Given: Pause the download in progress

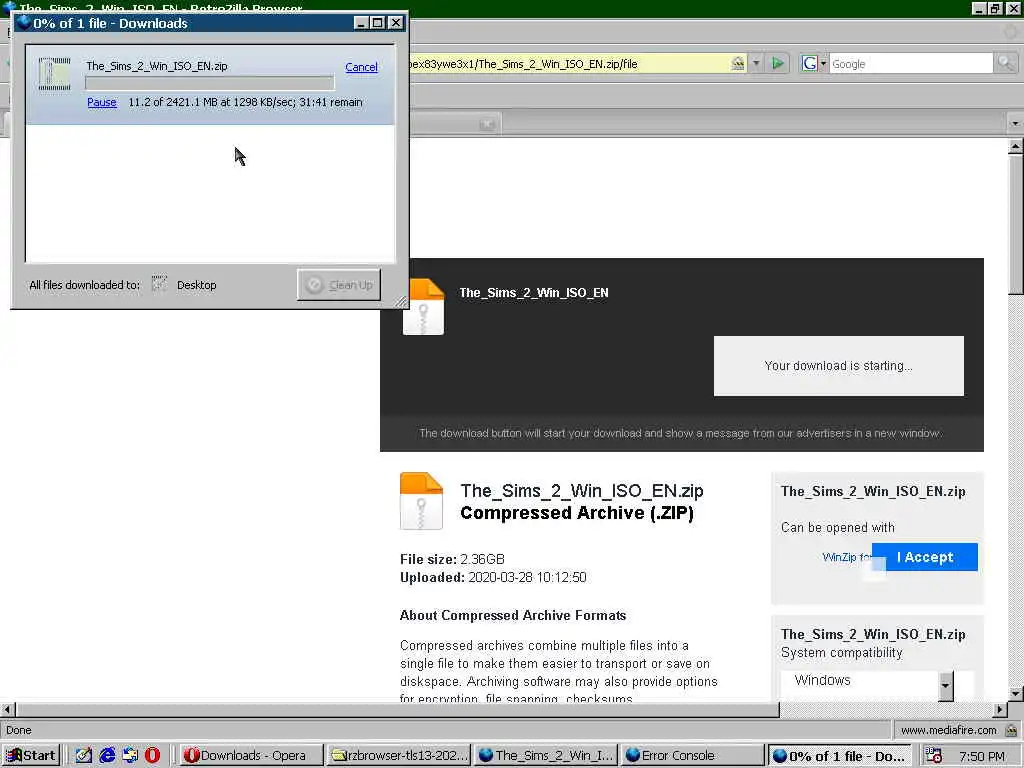Looking at the screenshot, I should click(x=102, y=102).
